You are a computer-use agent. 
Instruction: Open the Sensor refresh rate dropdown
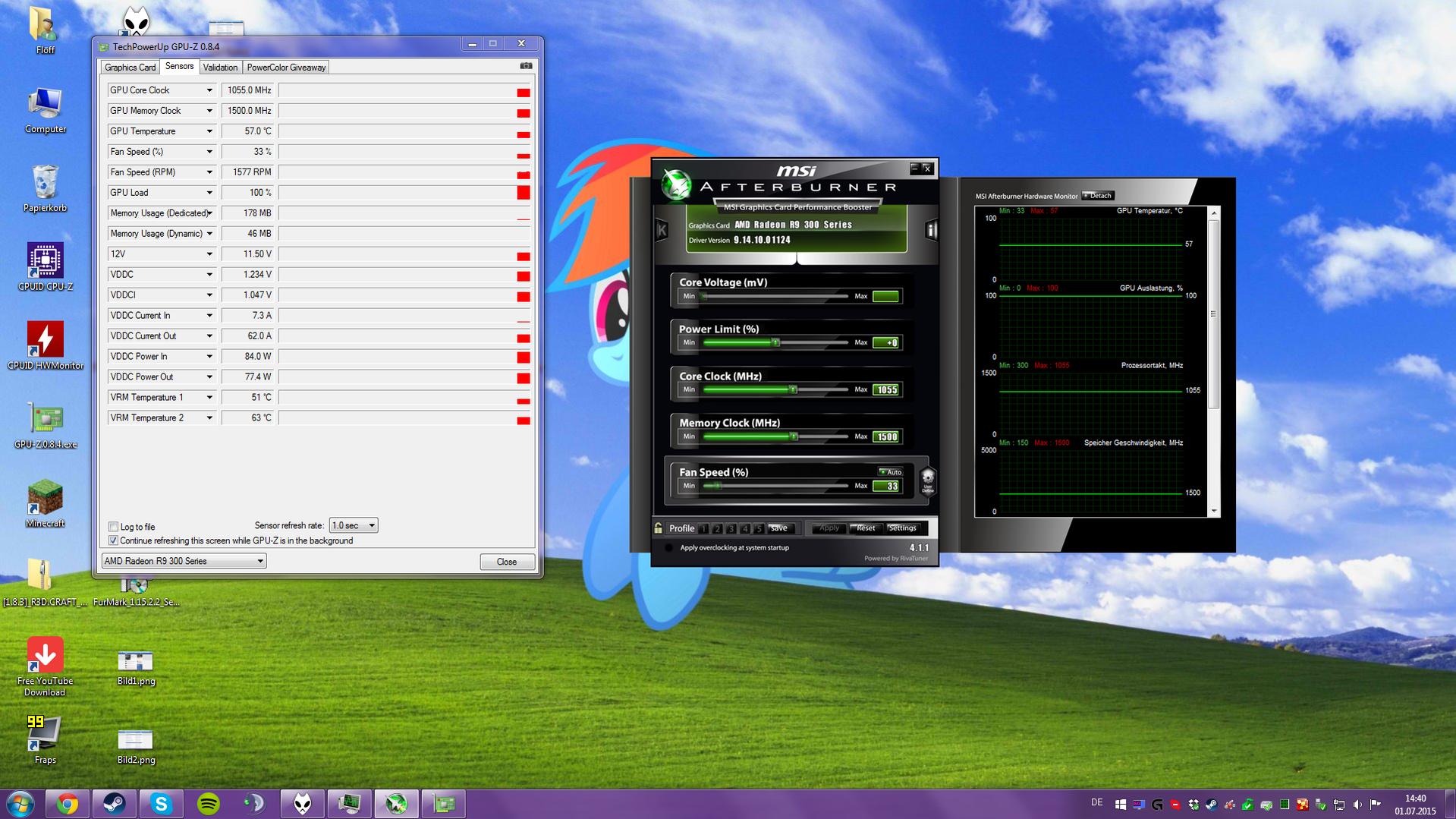point(354,525)
